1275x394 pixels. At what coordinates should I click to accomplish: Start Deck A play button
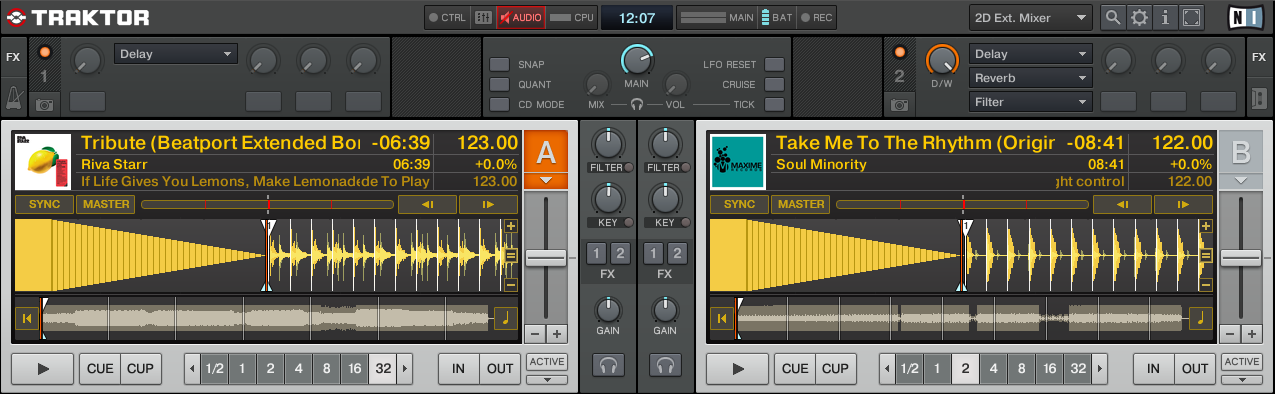click(42, 368)
